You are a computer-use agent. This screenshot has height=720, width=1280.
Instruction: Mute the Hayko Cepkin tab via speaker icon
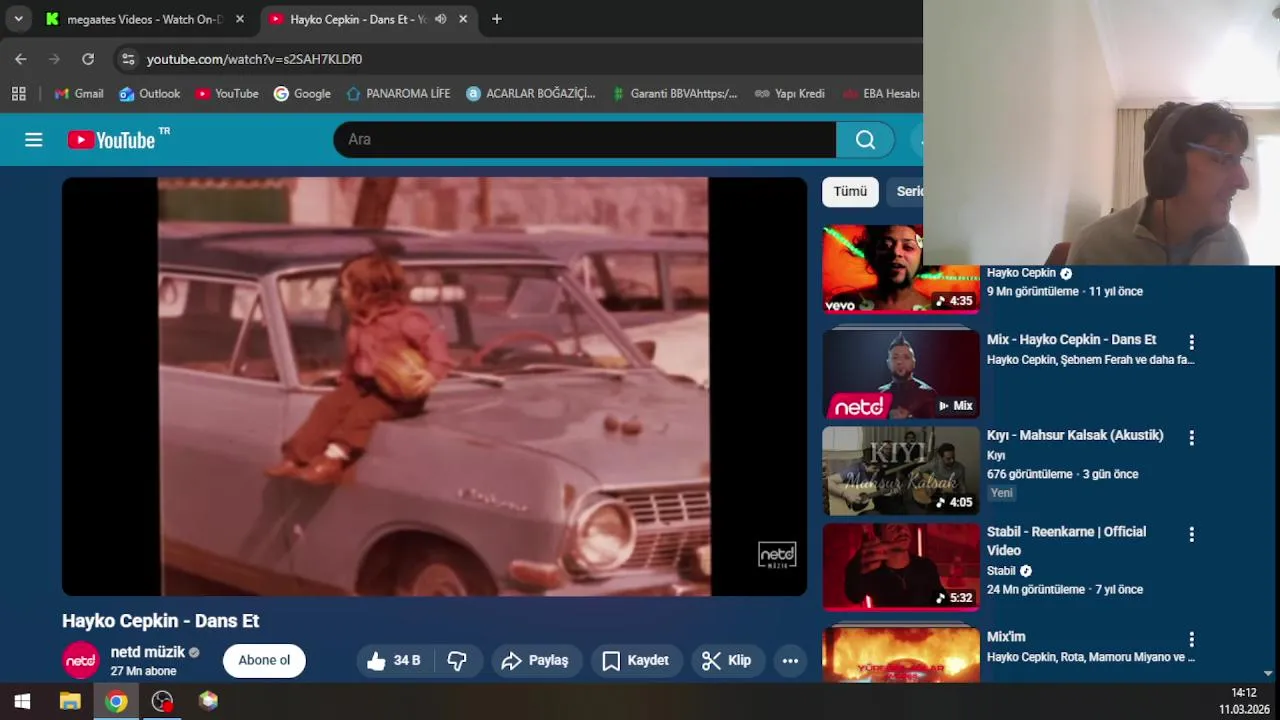440,19
